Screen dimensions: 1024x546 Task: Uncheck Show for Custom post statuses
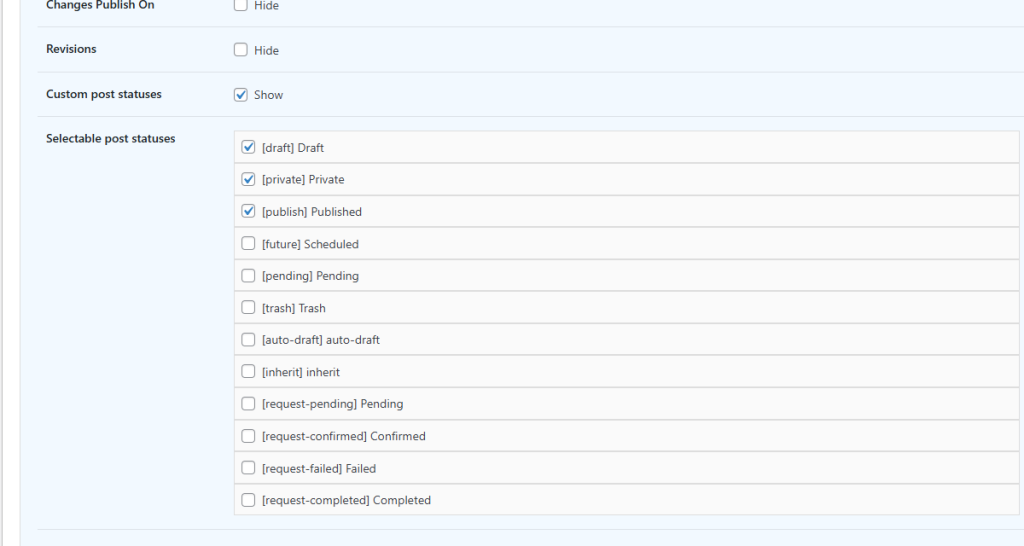click(240, 95)
